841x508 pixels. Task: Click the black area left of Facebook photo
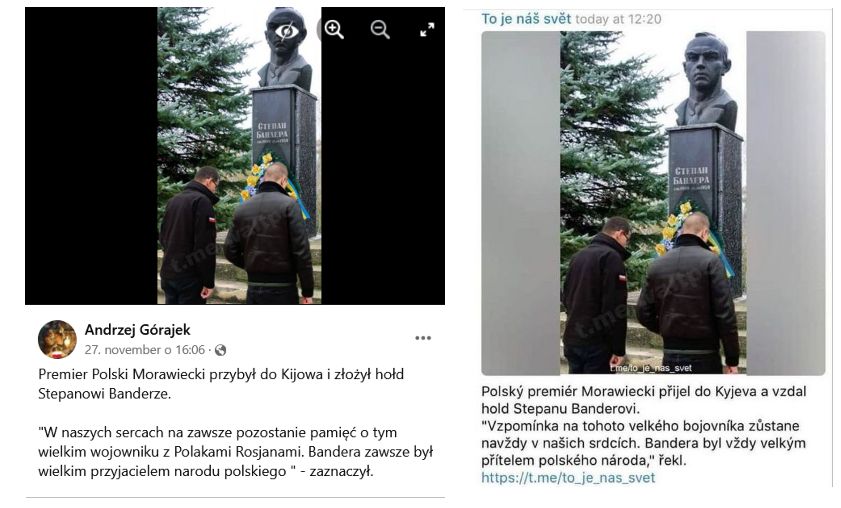91,156
